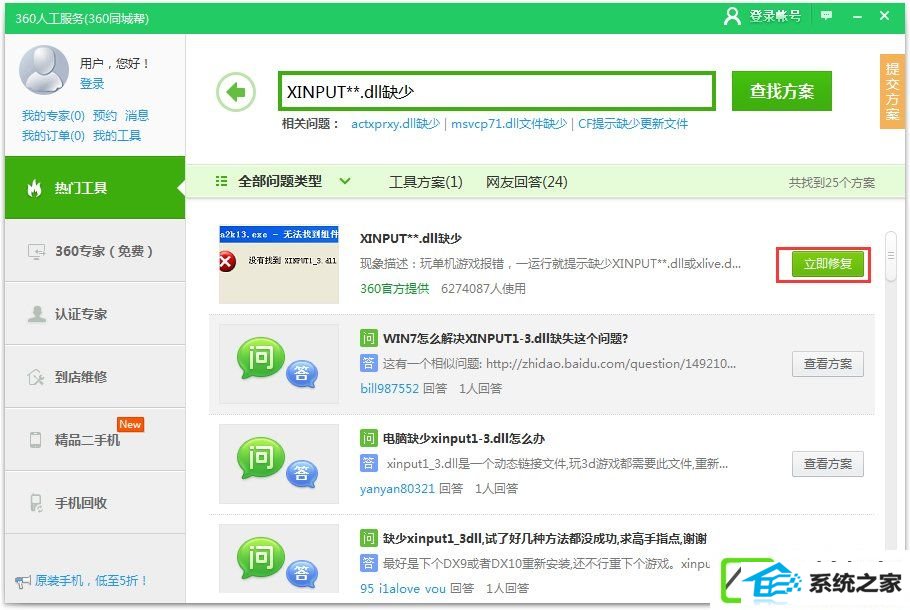The height and width of the screenshot is (610, 910).
Task: Open the 预约 link
Action: coord(104,115)
